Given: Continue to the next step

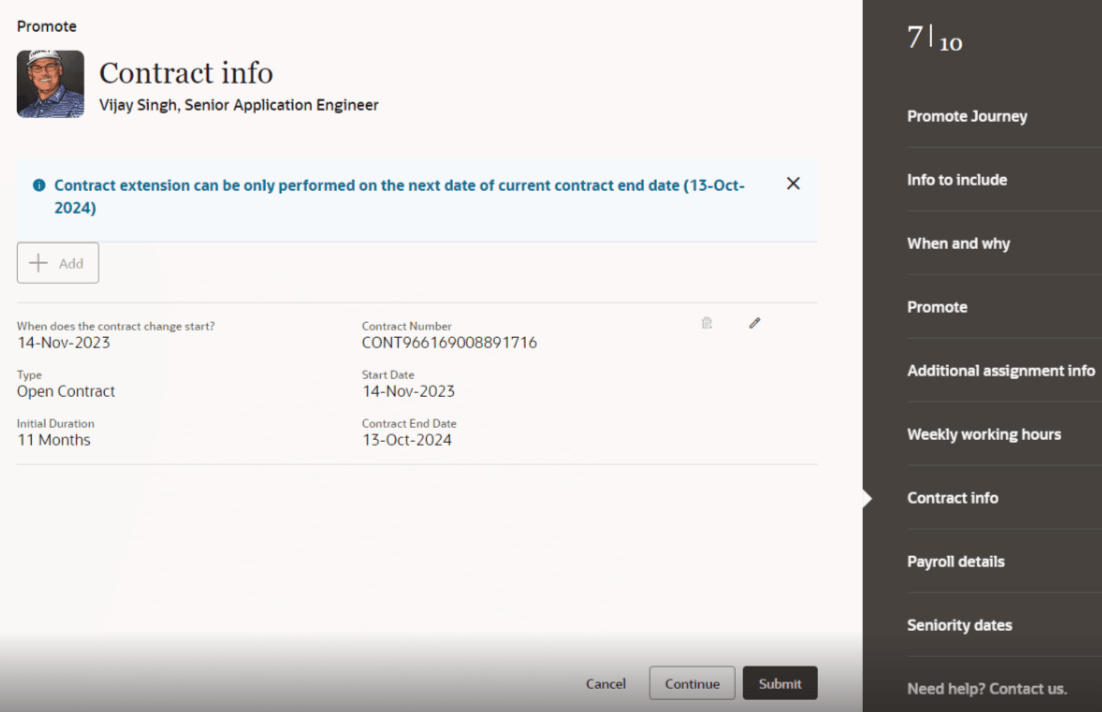Looking at the screenshot, I should (692, 683).
